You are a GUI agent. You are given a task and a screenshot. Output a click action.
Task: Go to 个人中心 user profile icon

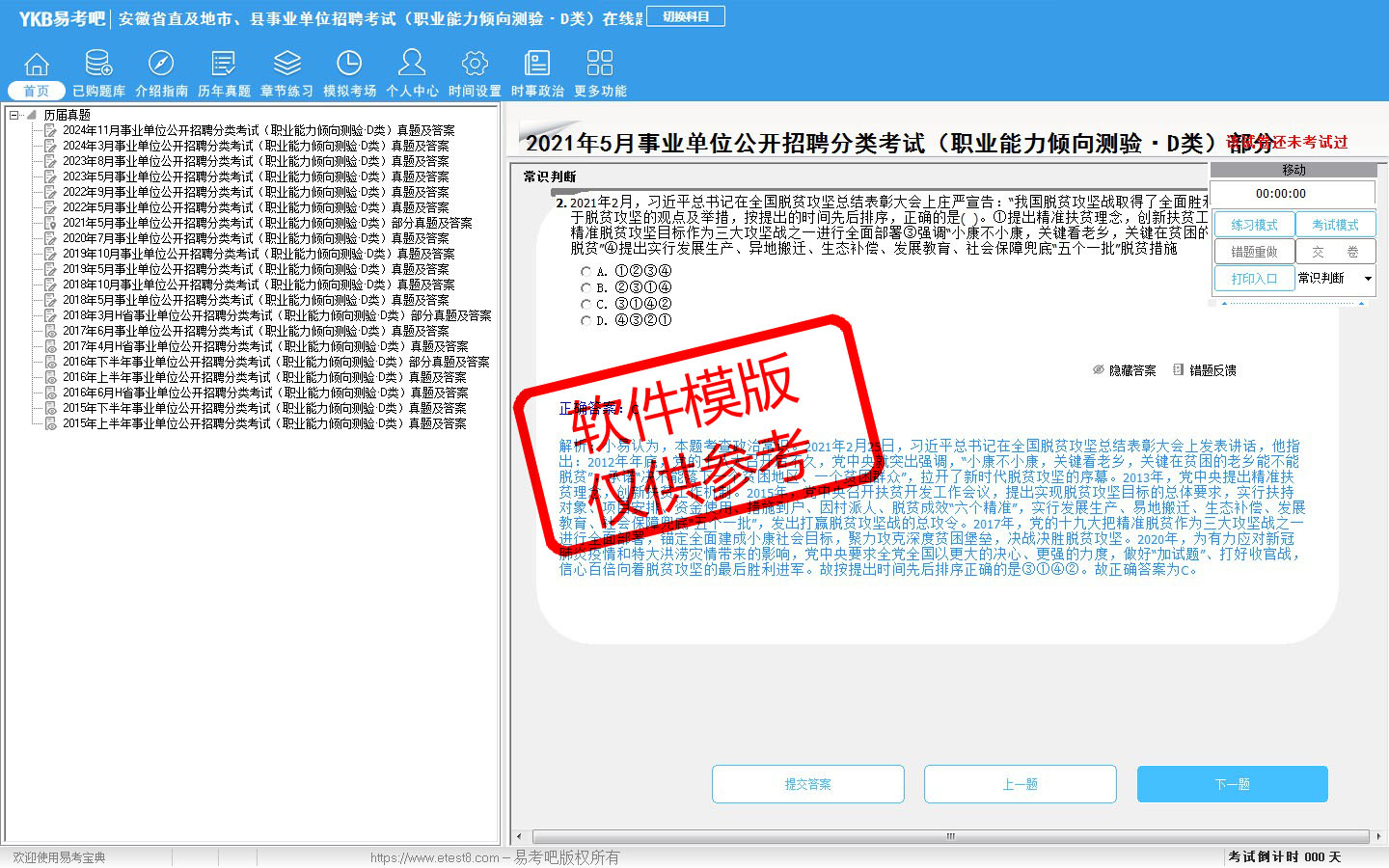(412, 65)
